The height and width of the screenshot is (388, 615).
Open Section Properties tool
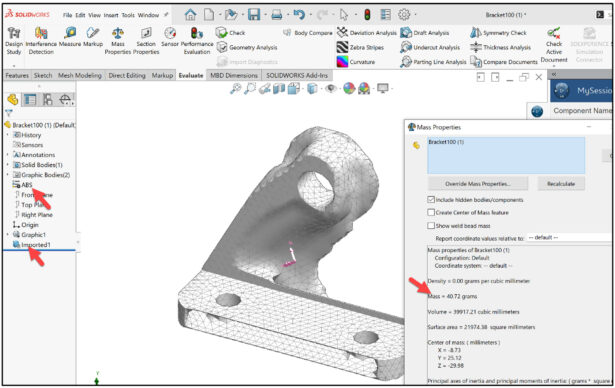click(146, 41)
